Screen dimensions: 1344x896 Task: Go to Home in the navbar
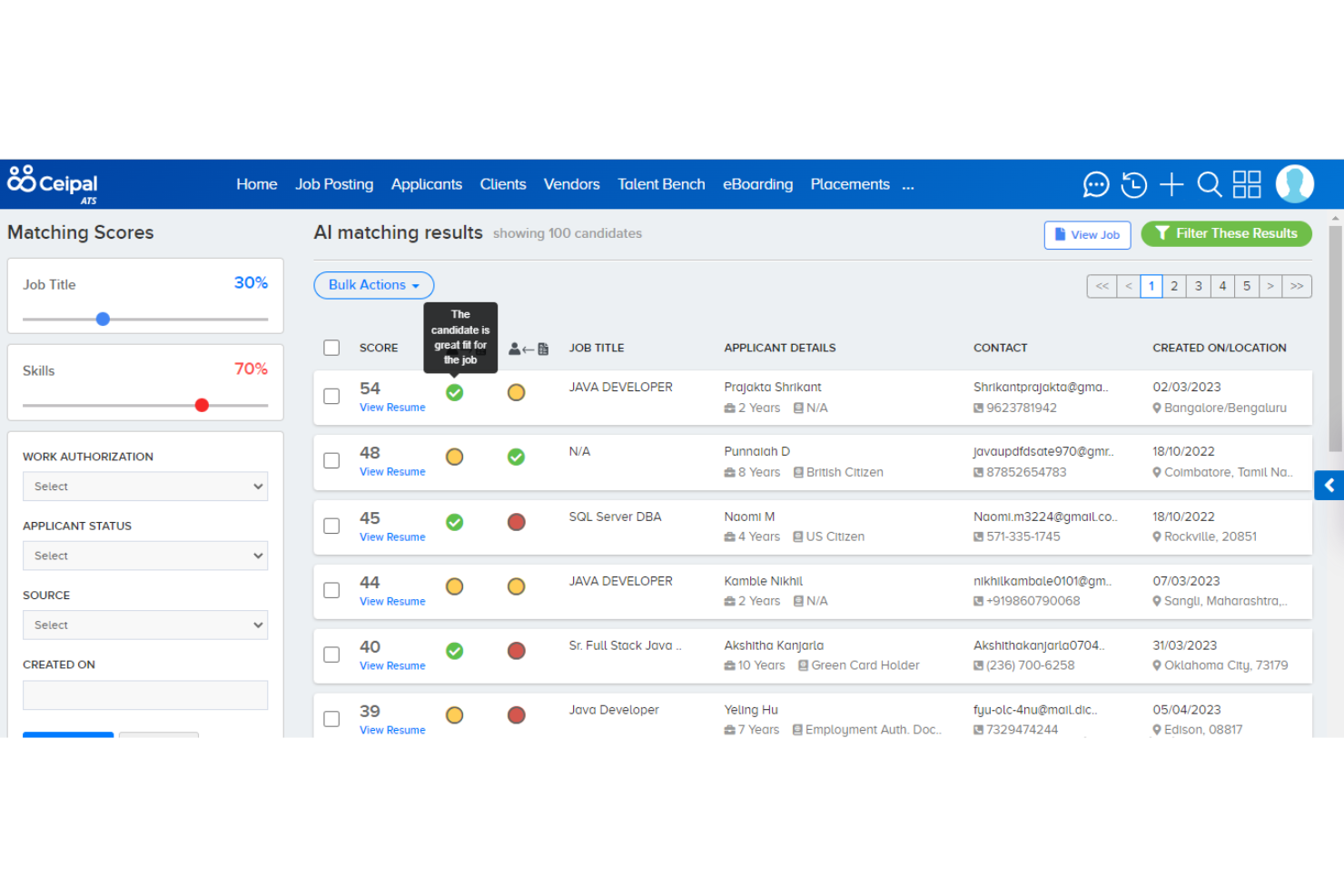257,184
